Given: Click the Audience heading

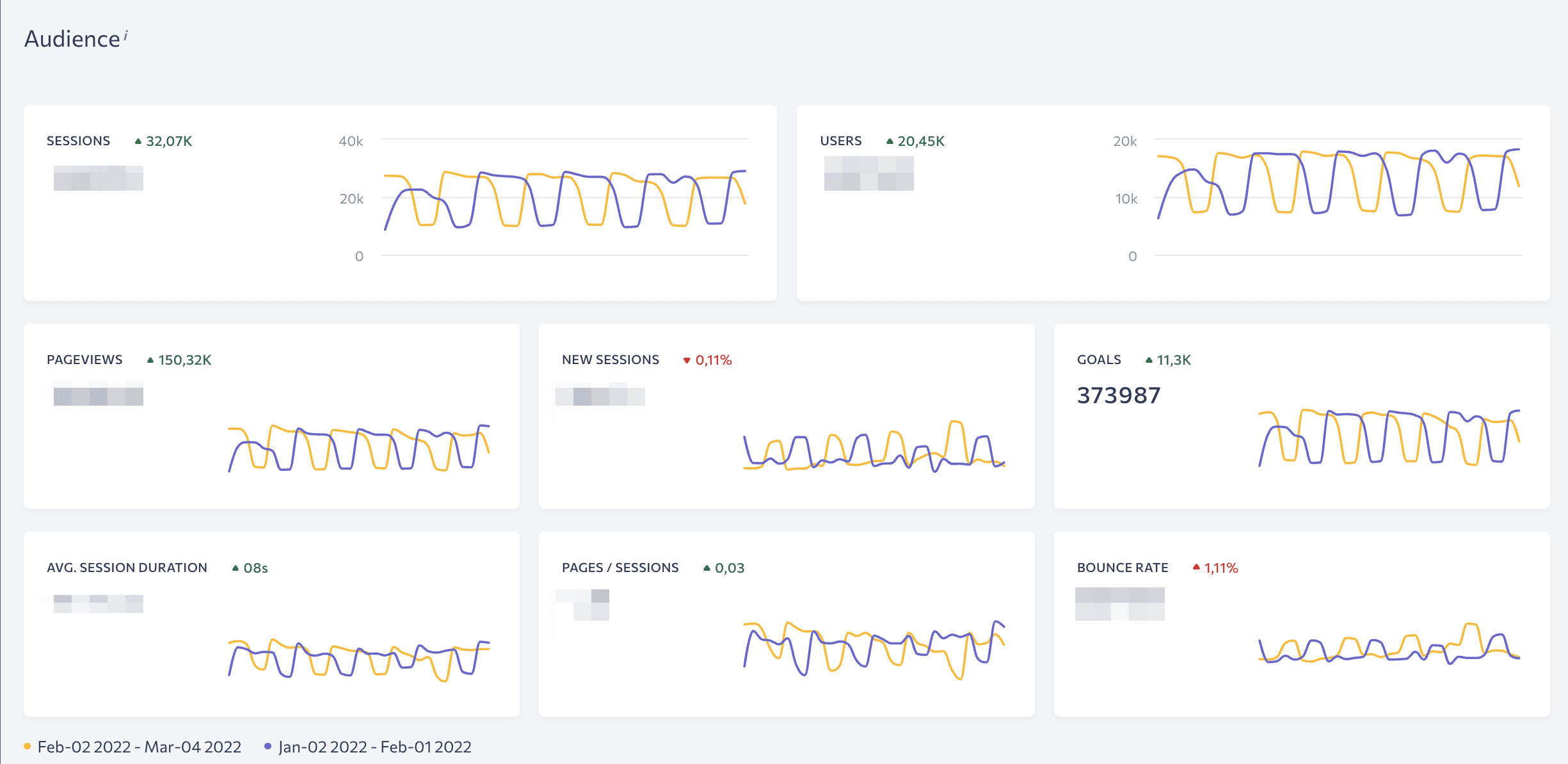Looking at the screenshot, I should pos(72,39).
